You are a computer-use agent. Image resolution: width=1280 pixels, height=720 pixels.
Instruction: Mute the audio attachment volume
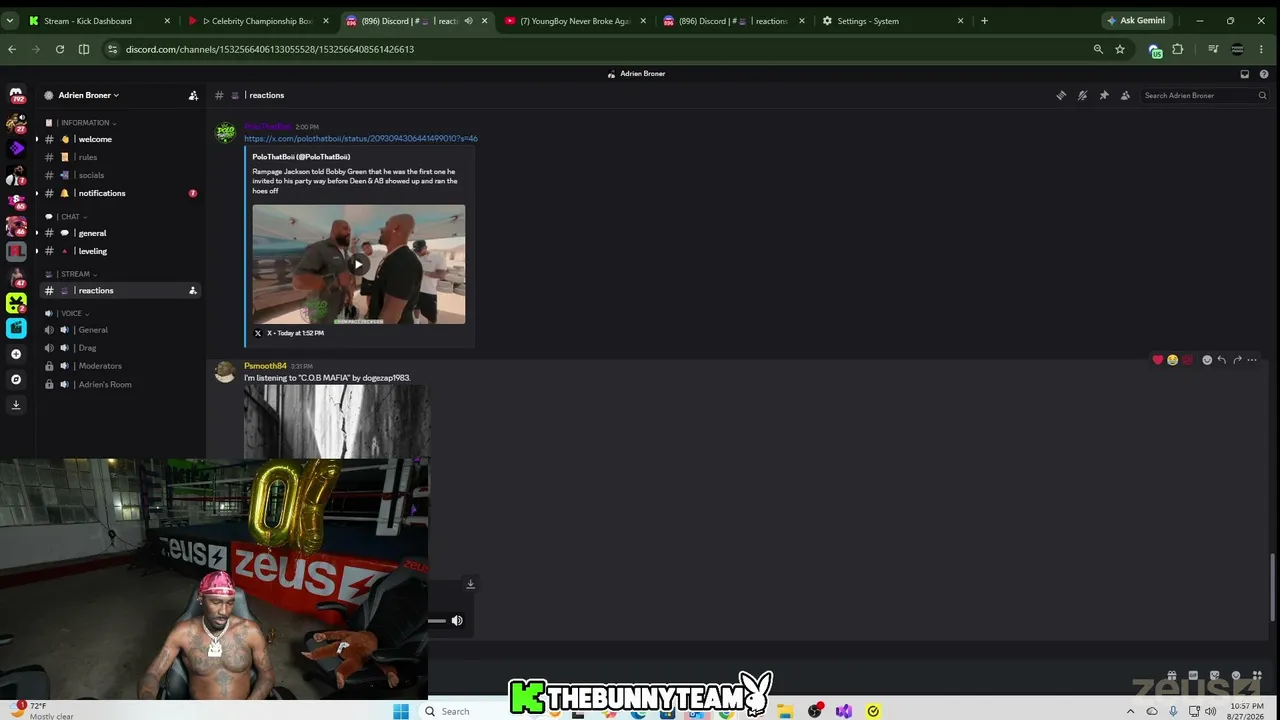pyautogui.click(x=457, y=621)
